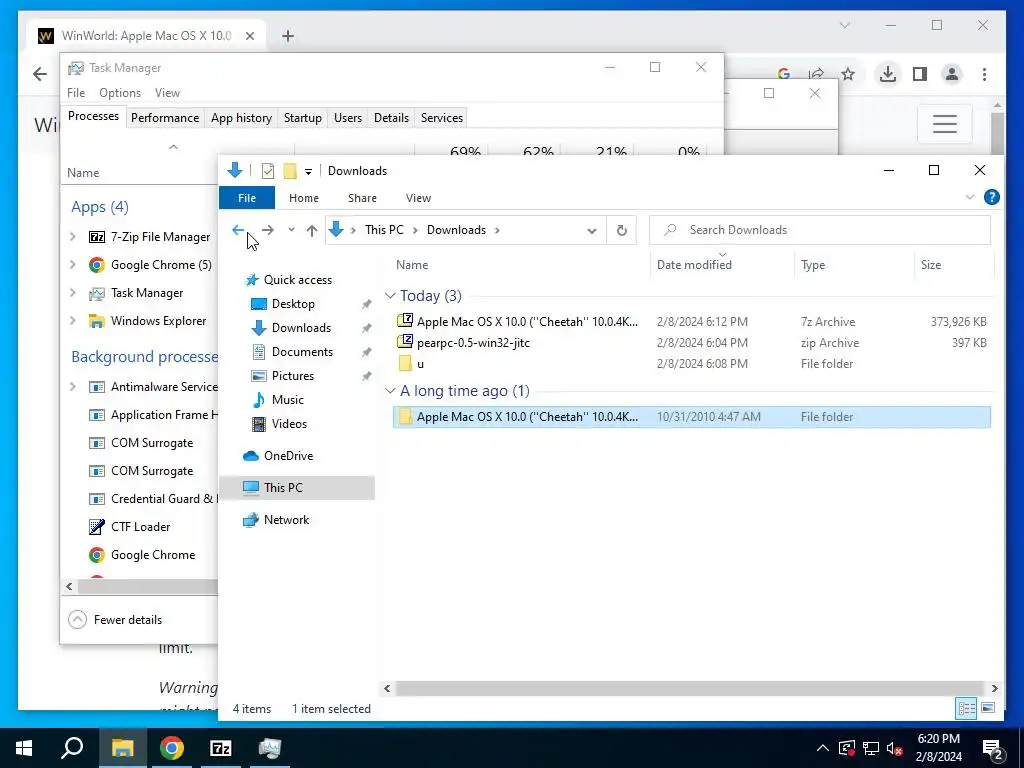
Task: Expand Windows Explorer process row
Action: pos(72,321)
